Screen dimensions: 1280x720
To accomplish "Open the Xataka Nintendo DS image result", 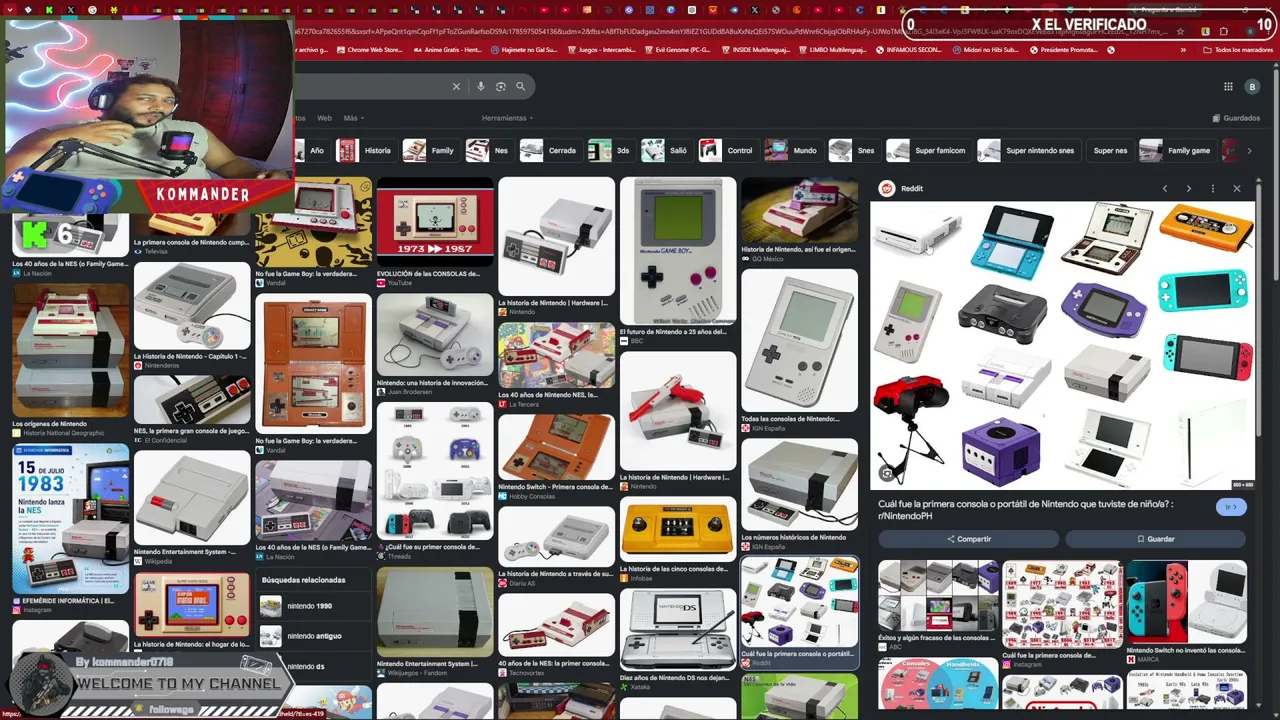I will pos(678,629).
